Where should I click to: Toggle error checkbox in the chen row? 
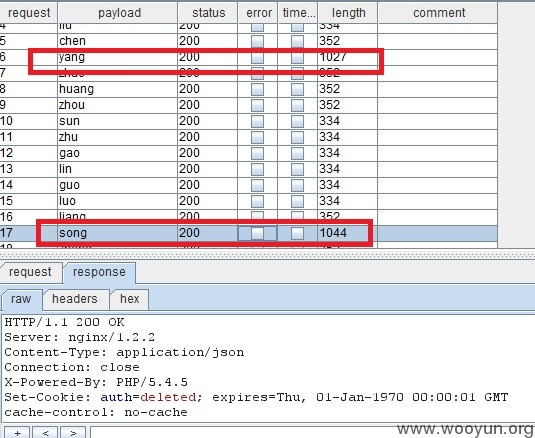coord(258,41)
